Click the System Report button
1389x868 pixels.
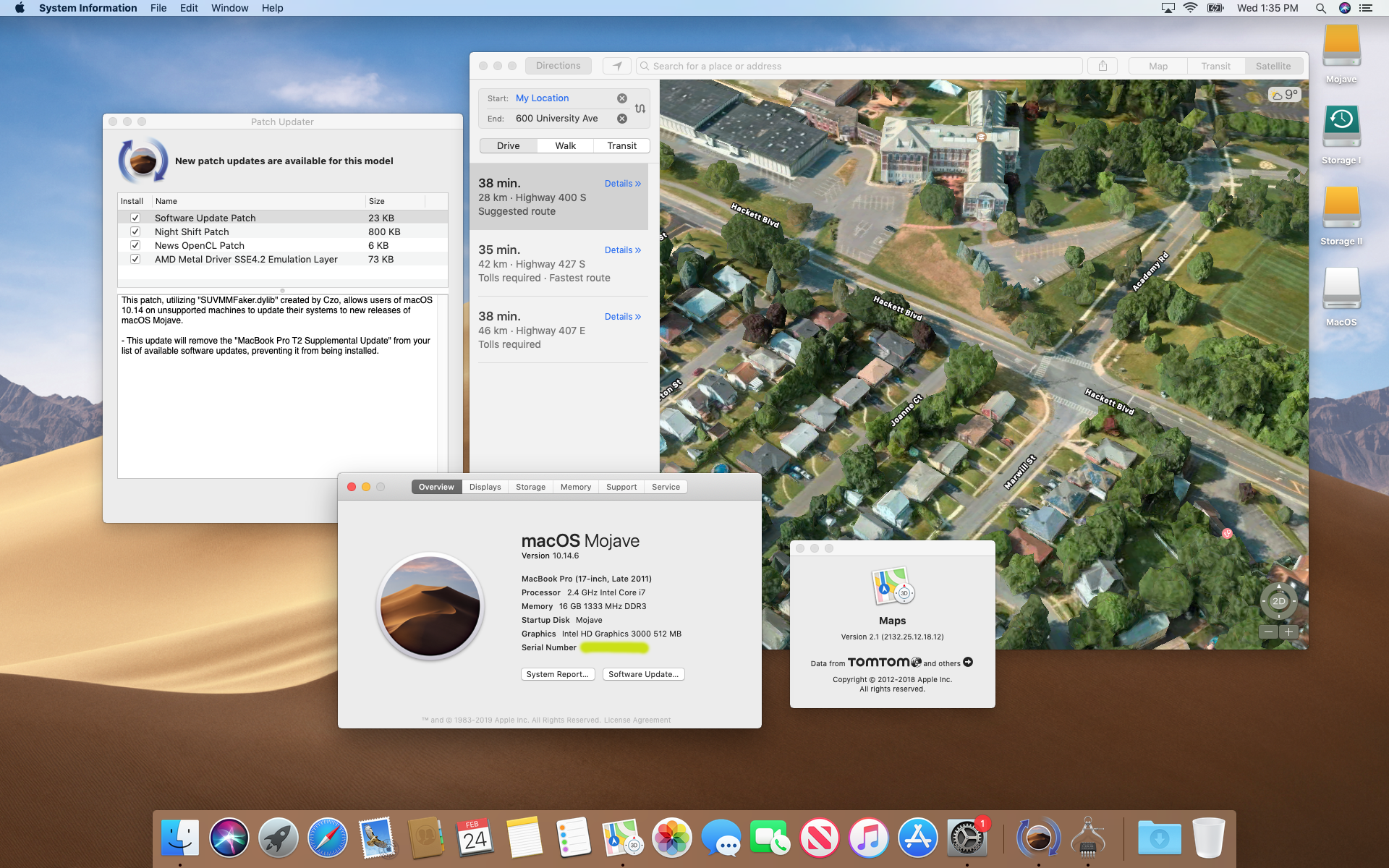coord(557,674)
